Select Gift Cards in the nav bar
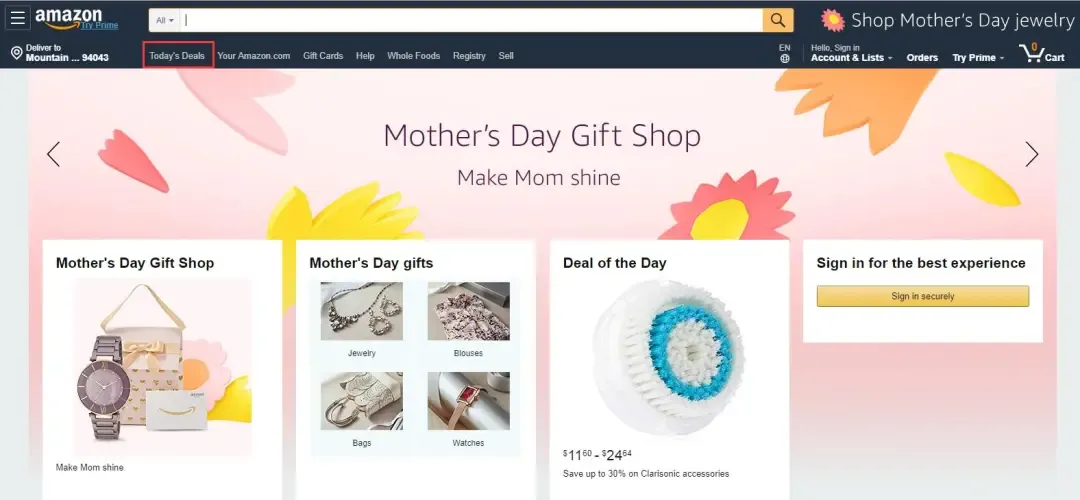Image resolution: width=1080 pixels, height=500 pixels. [x=323, y=56]
